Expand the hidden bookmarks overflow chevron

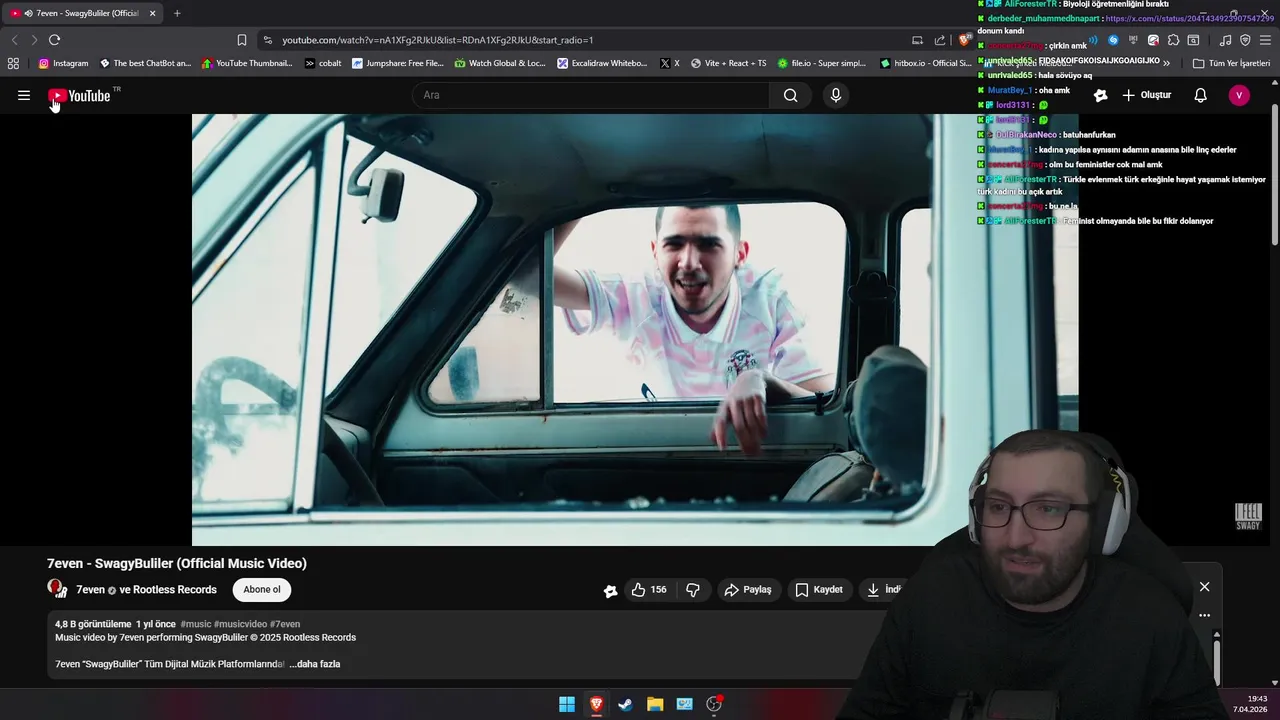pyautogui.click(x=1166, y=63)
